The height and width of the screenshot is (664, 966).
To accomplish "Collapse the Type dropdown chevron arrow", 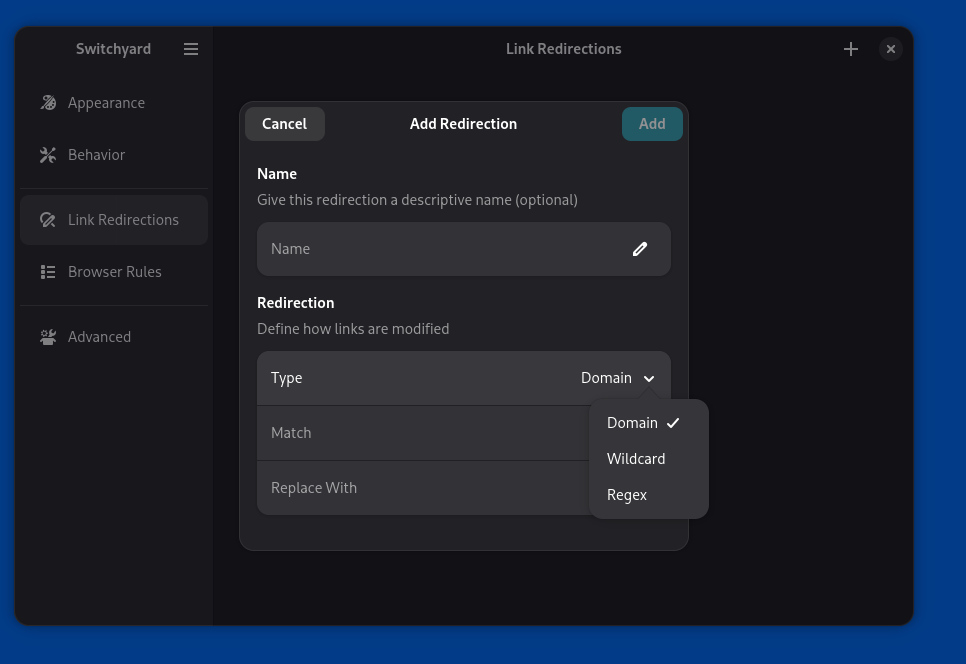I will [x=649, y=379].
